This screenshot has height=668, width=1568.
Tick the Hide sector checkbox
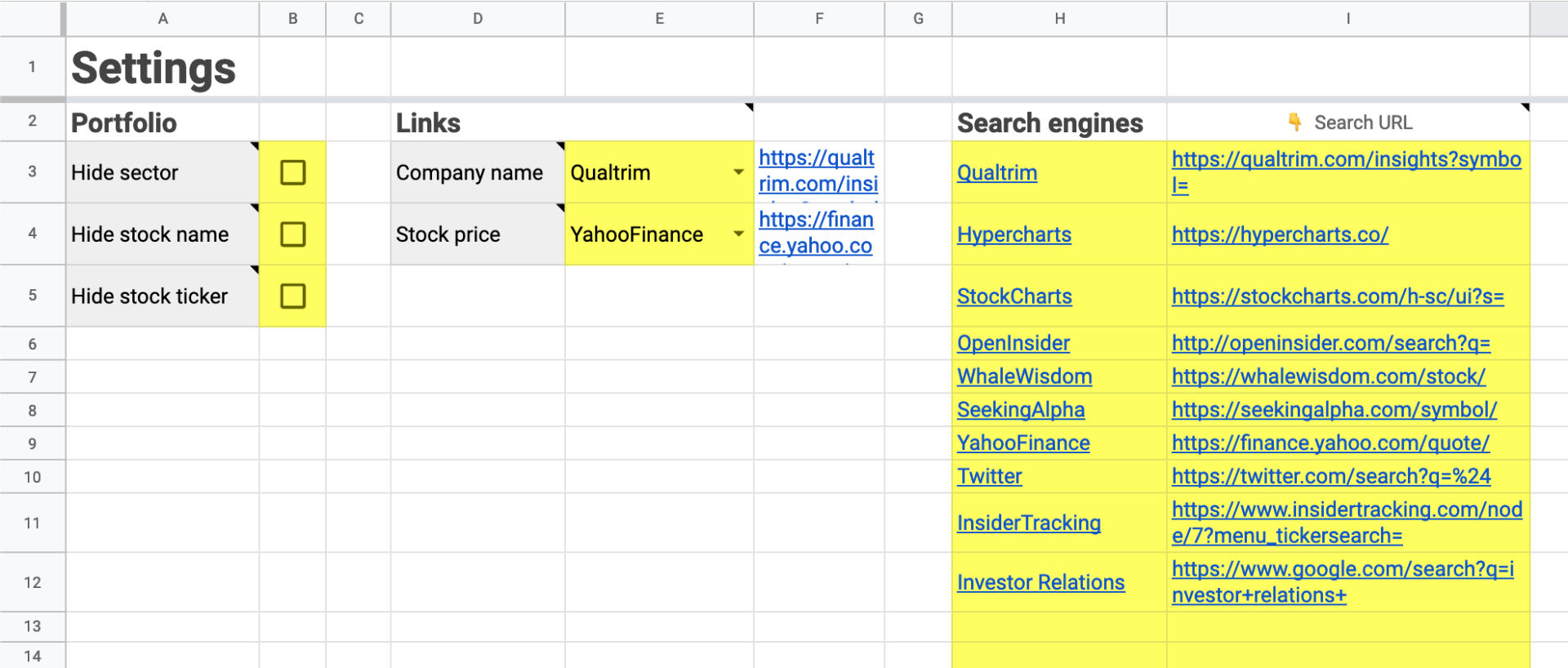point(292,172)
